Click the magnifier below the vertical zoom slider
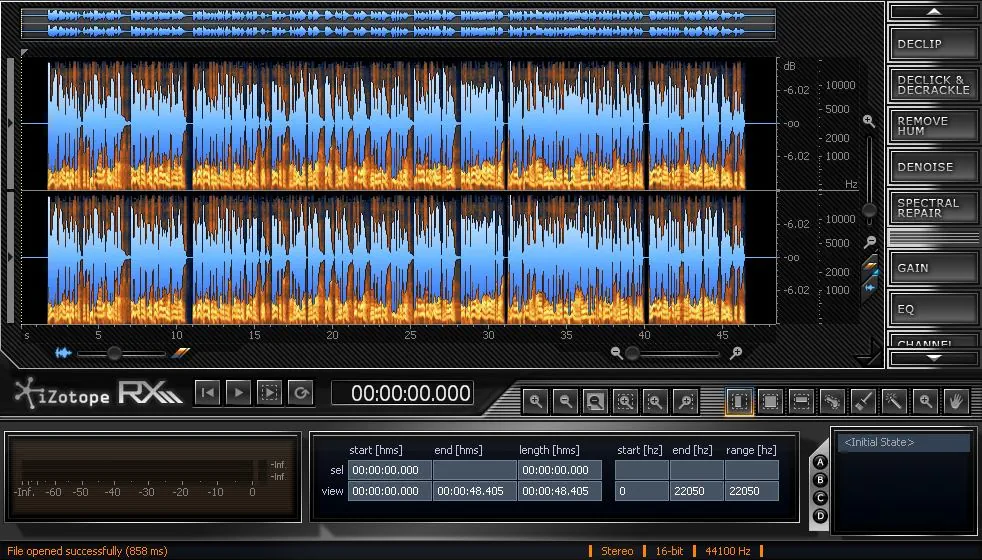 (869, 241)
